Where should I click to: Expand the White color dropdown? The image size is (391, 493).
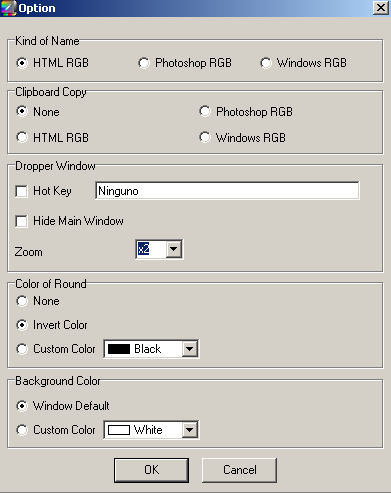(190, 430)
